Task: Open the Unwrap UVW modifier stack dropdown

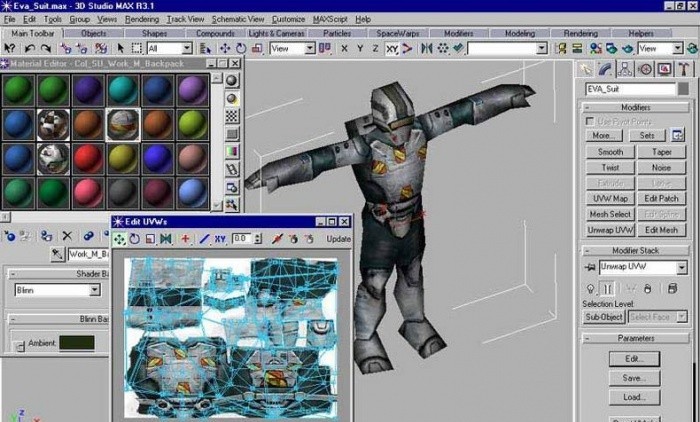Action: point(680,268)
